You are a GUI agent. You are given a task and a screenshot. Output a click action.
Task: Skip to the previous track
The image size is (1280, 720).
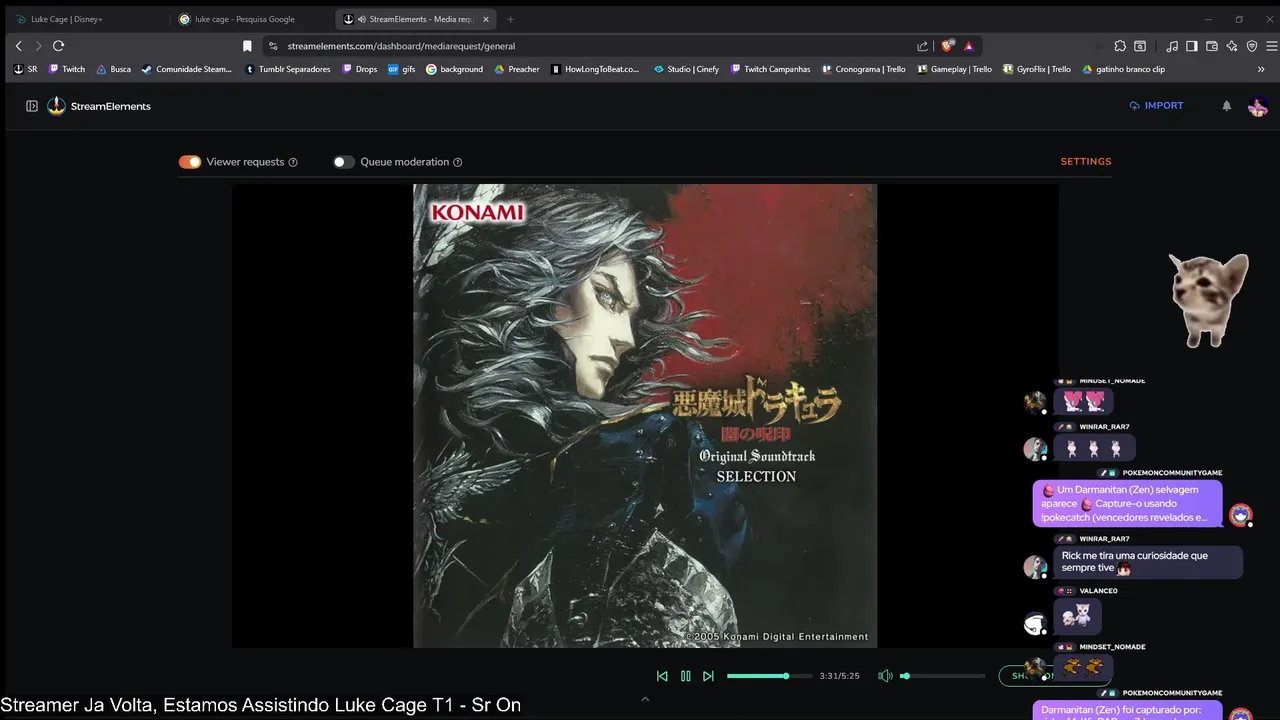[662, 676]
